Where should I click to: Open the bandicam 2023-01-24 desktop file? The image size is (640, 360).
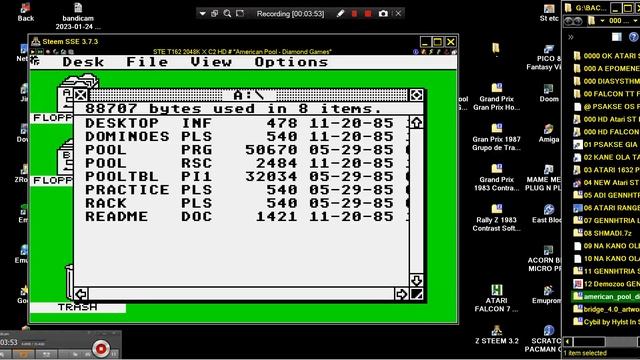(78, 16)
